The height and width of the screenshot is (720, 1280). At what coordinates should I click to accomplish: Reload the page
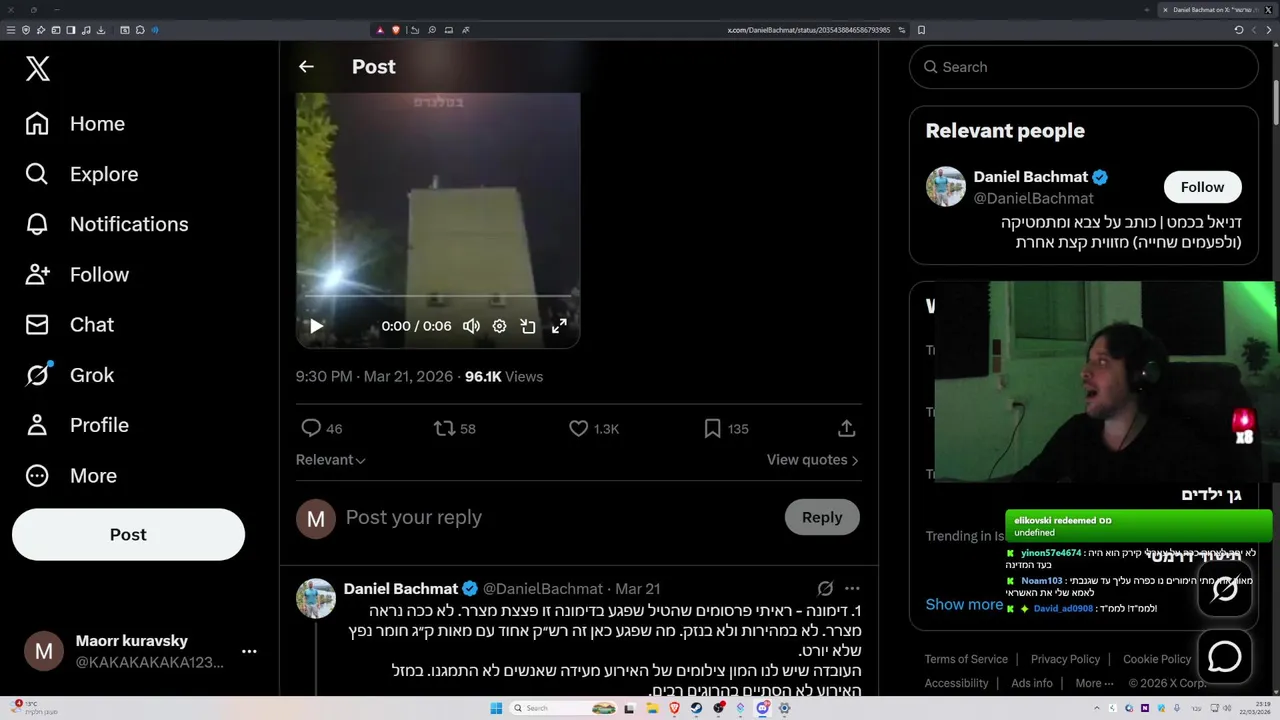[x=1239, y=30]
